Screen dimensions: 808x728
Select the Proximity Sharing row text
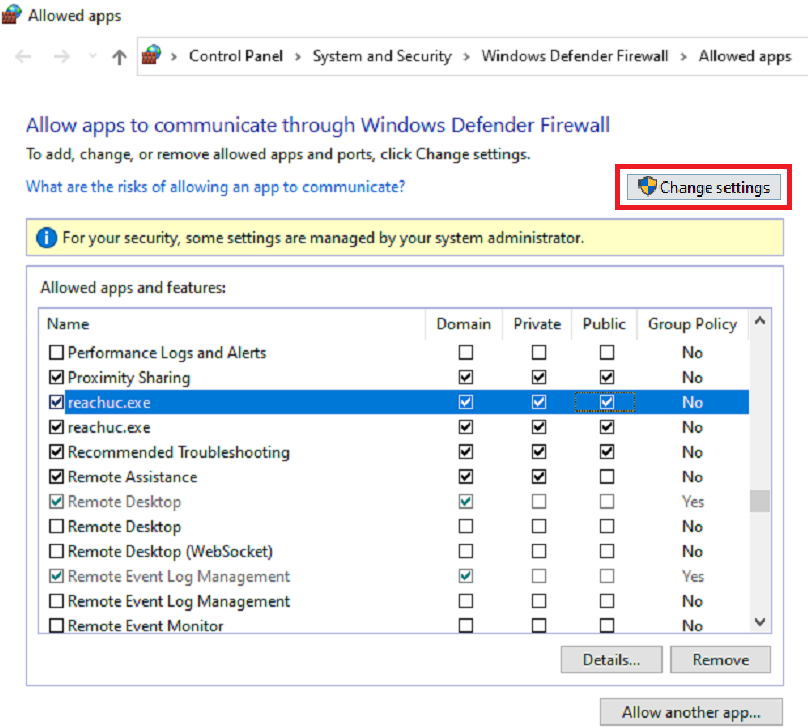129,378
